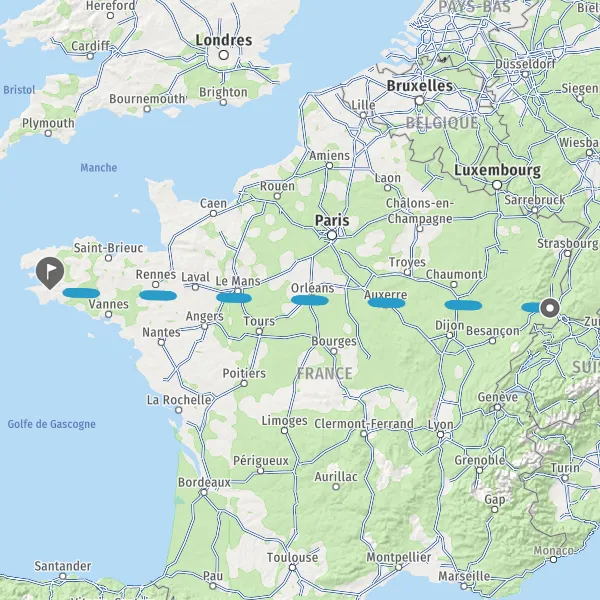600x600 pixels.
Task: Click the Genève city marker
Action: 497,407
